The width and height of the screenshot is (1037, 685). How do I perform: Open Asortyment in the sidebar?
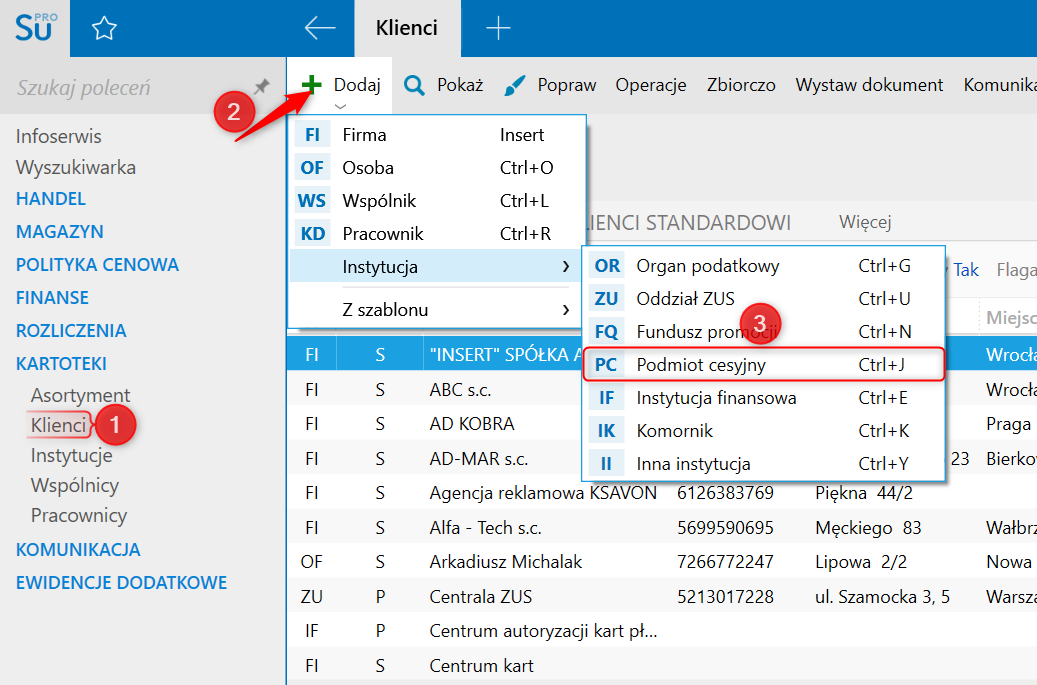pos(80,395)
